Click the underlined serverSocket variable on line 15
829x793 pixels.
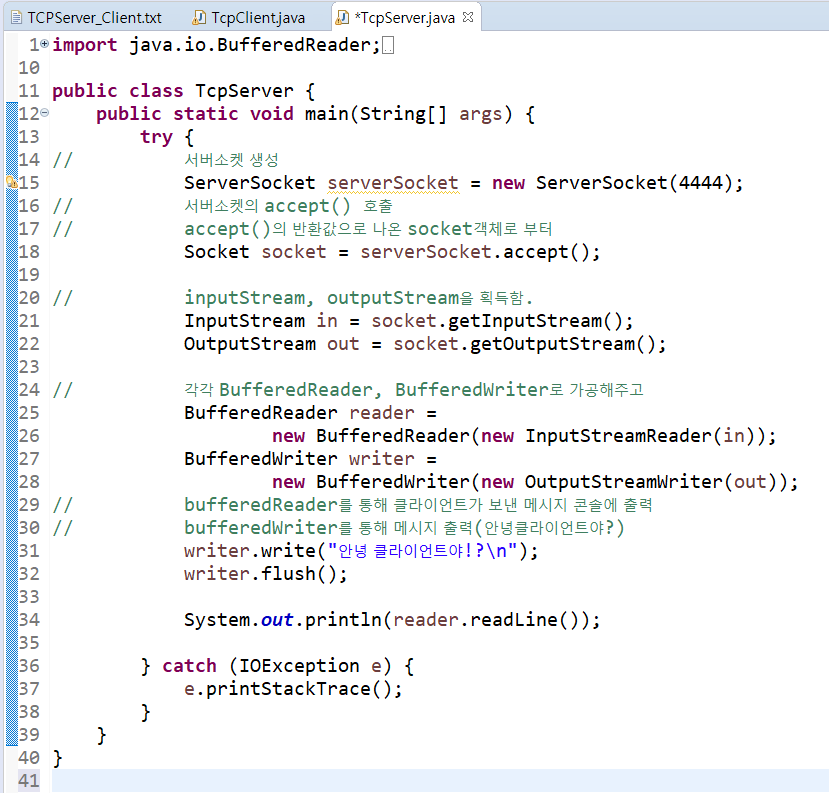point(393,183)
